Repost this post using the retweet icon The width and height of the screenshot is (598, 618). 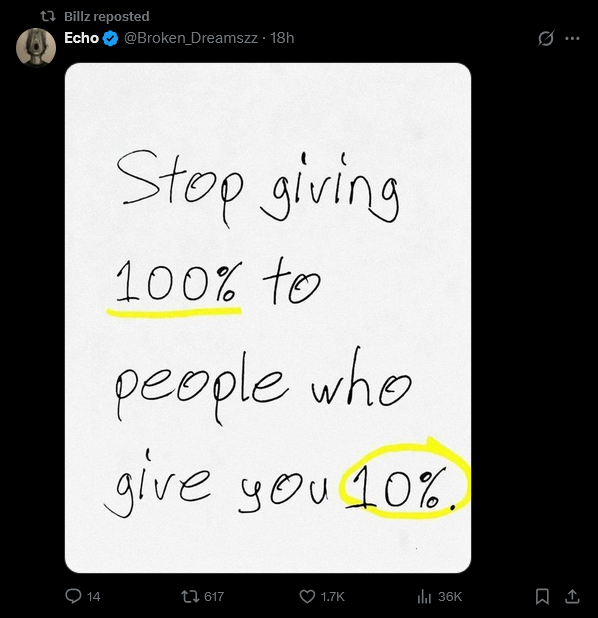tap(190, 596)
